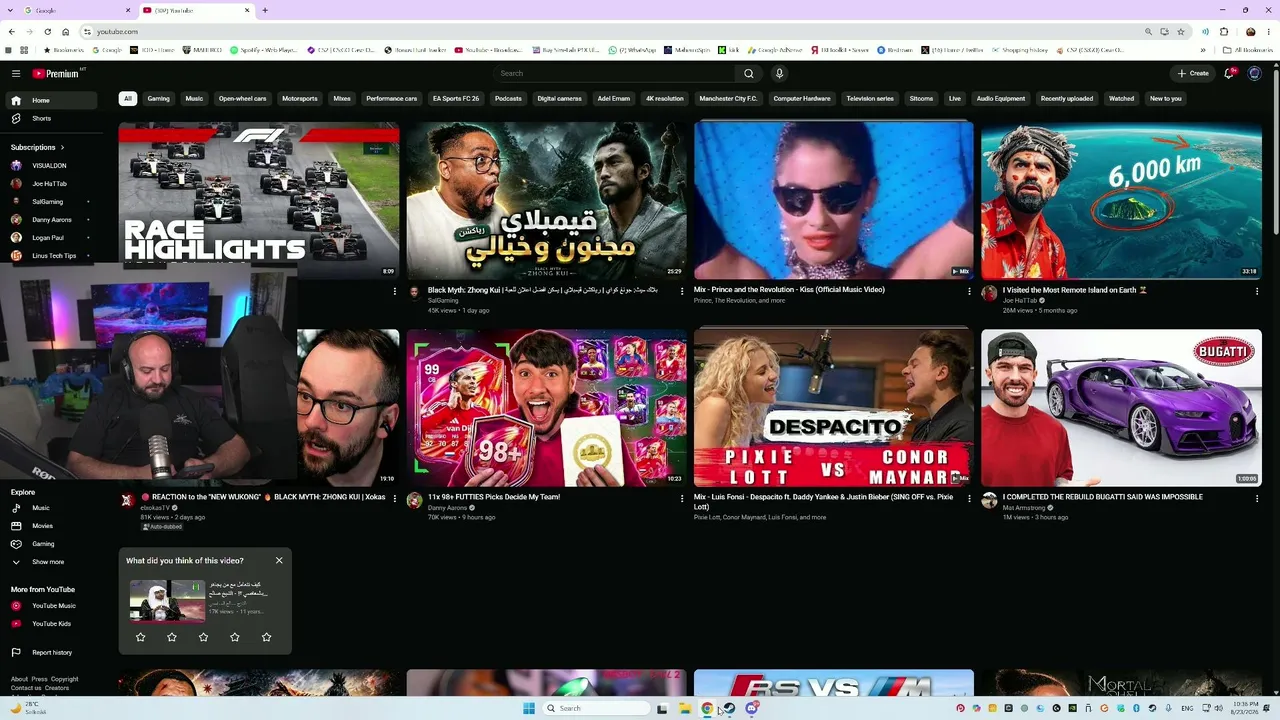Open the Windows Start menu

click(529, 708)
